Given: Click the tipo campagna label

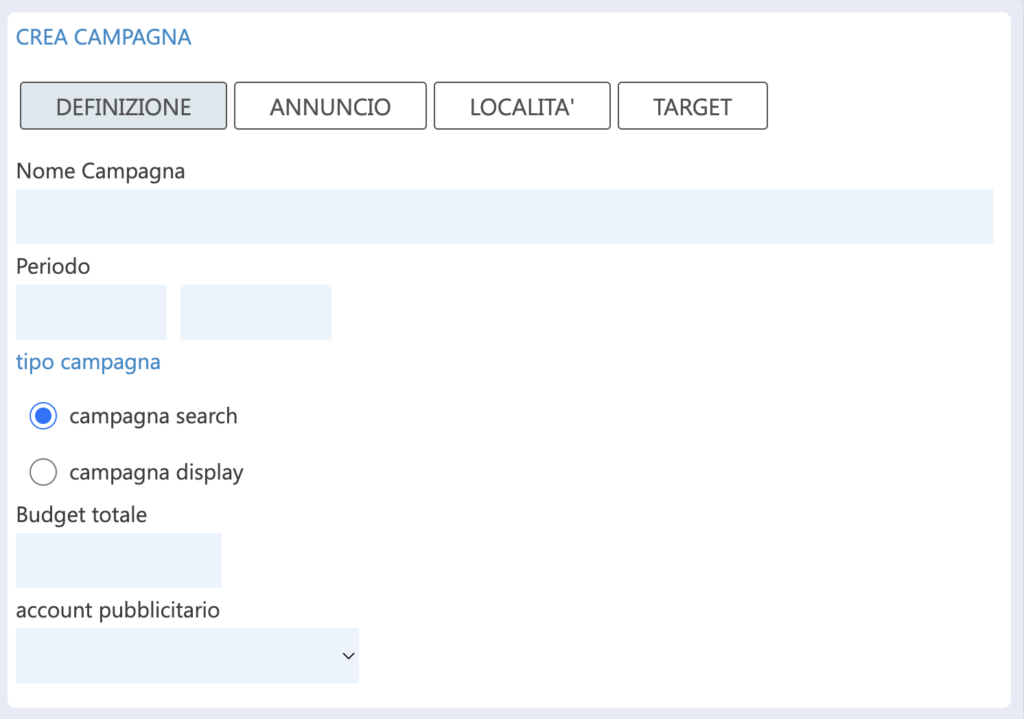Looking at the screenshot, I should 88,362.
